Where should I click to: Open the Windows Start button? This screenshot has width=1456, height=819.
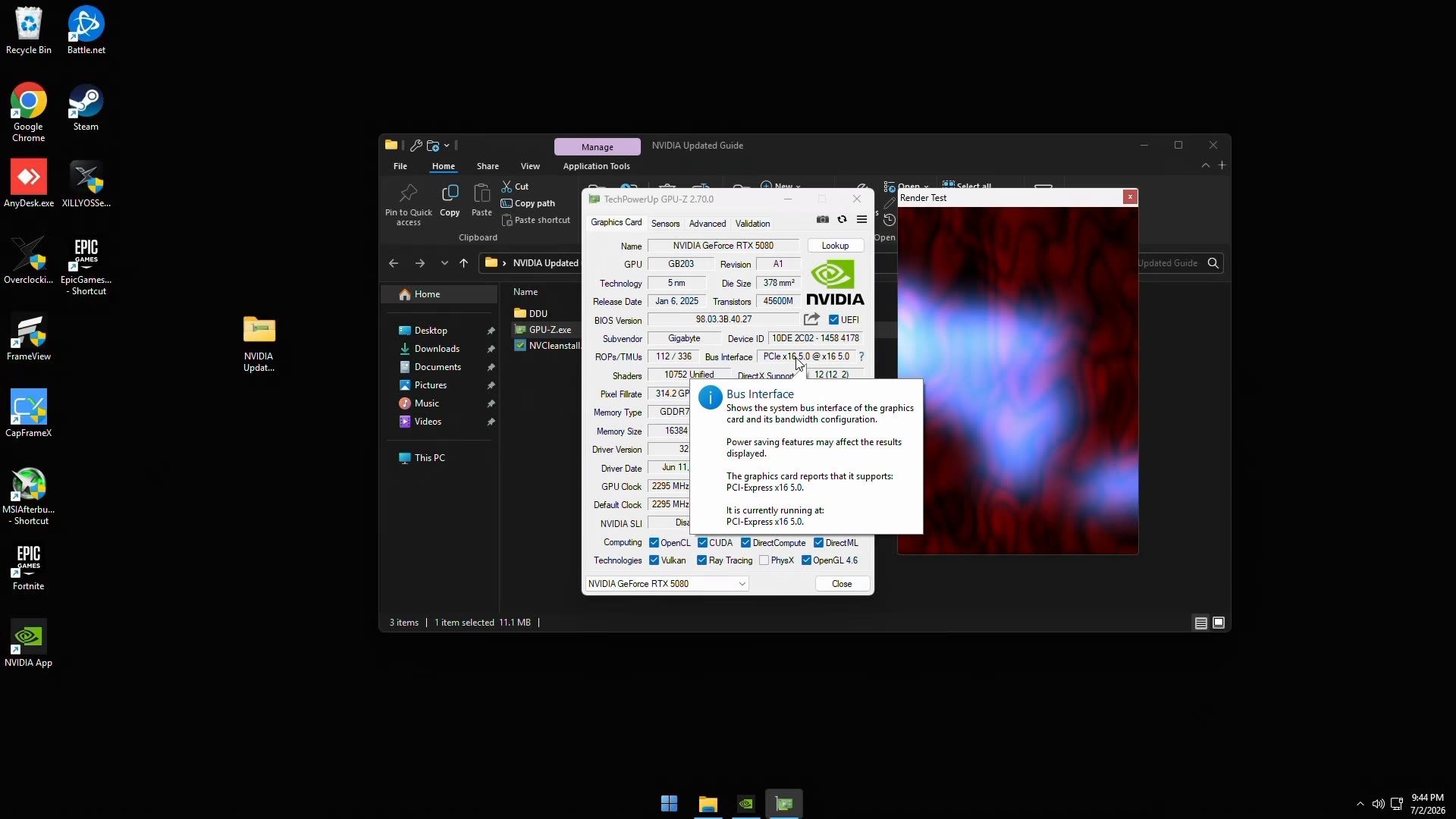[669, 804]
